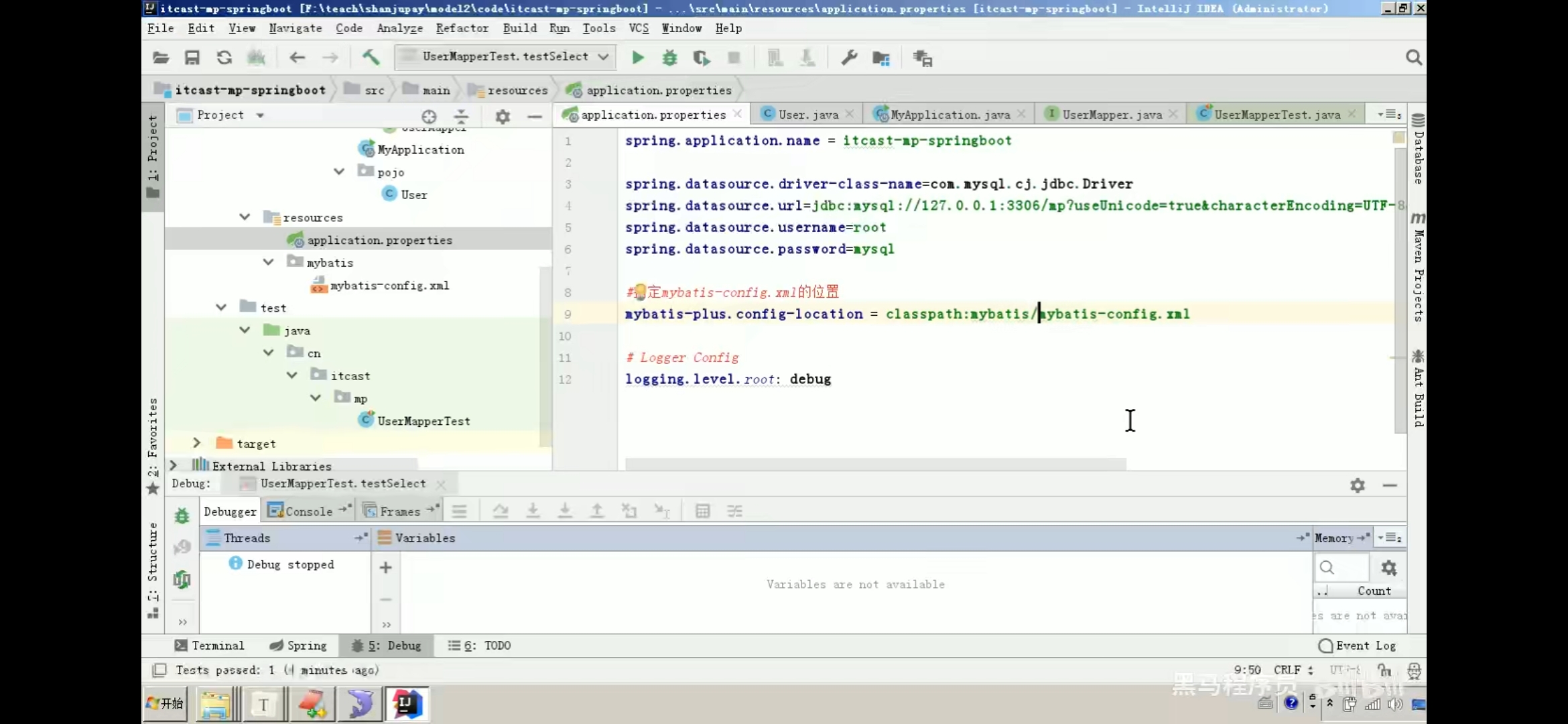1568x724 pixels.
Task: Expand the target folder in project tree
Action: [x=196, y=443]
